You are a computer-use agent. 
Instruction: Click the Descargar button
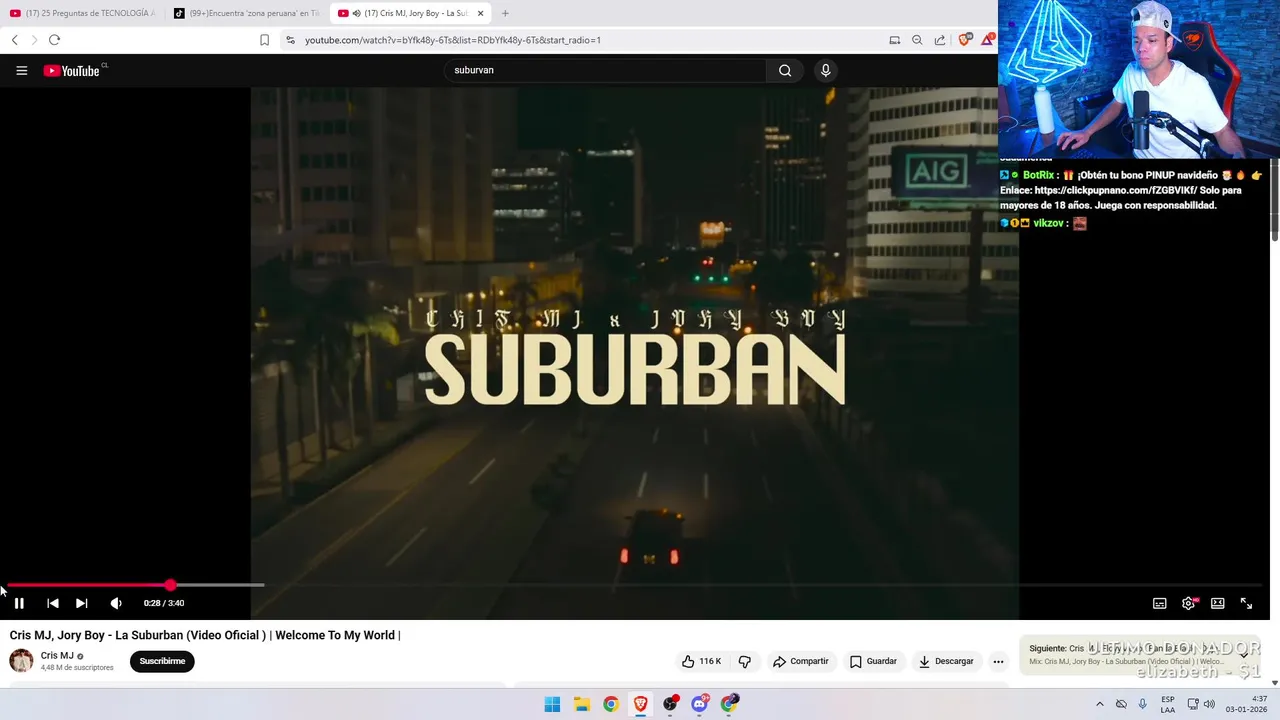[x=946, y=661]
